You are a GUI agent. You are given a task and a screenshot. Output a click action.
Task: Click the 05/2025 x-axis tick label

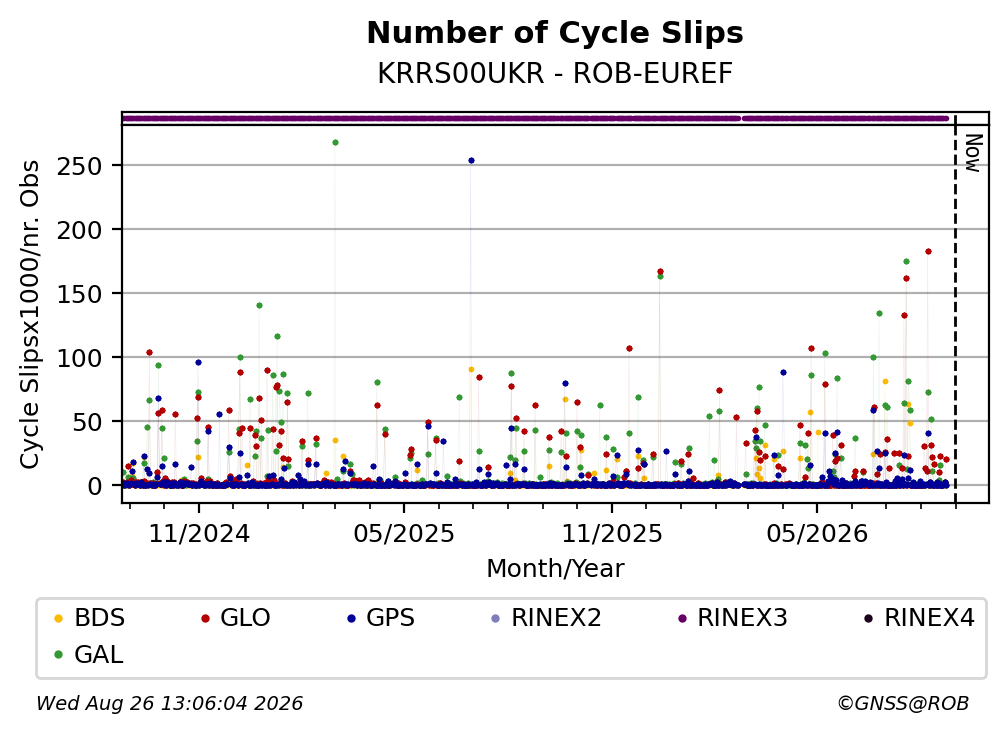pos(404,534)
